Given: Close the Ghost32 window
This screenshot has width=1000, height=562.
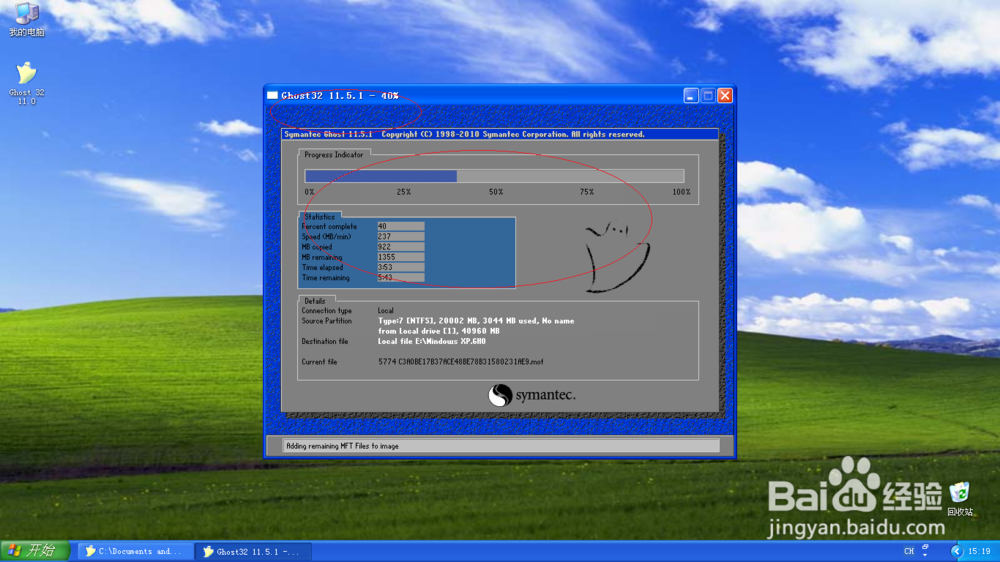Looking at the screenshot, I should [x=725, y=96].
